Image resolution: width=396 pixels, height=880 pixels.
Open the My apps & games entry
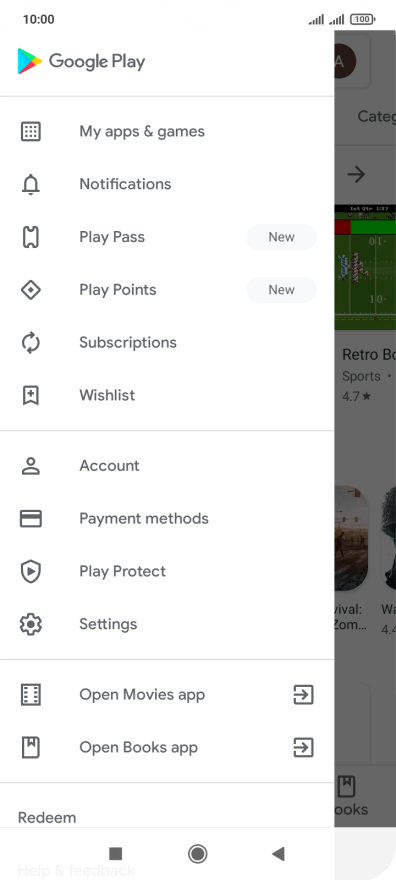coord(167,131)
